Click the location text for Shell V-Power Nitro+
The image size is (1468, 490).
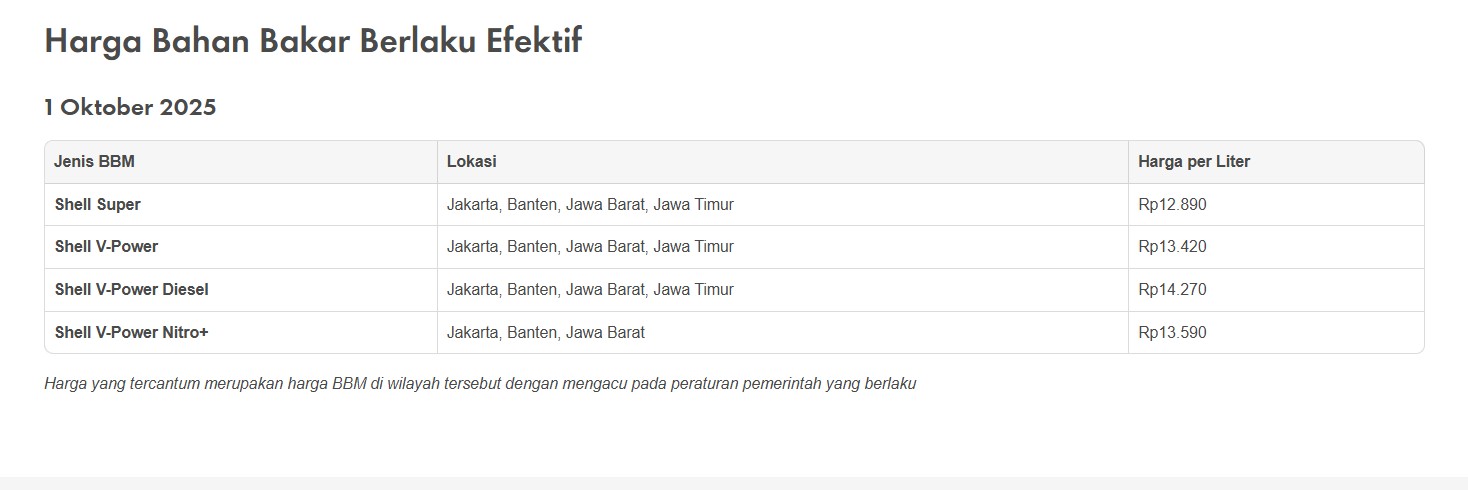click(546, 333)
